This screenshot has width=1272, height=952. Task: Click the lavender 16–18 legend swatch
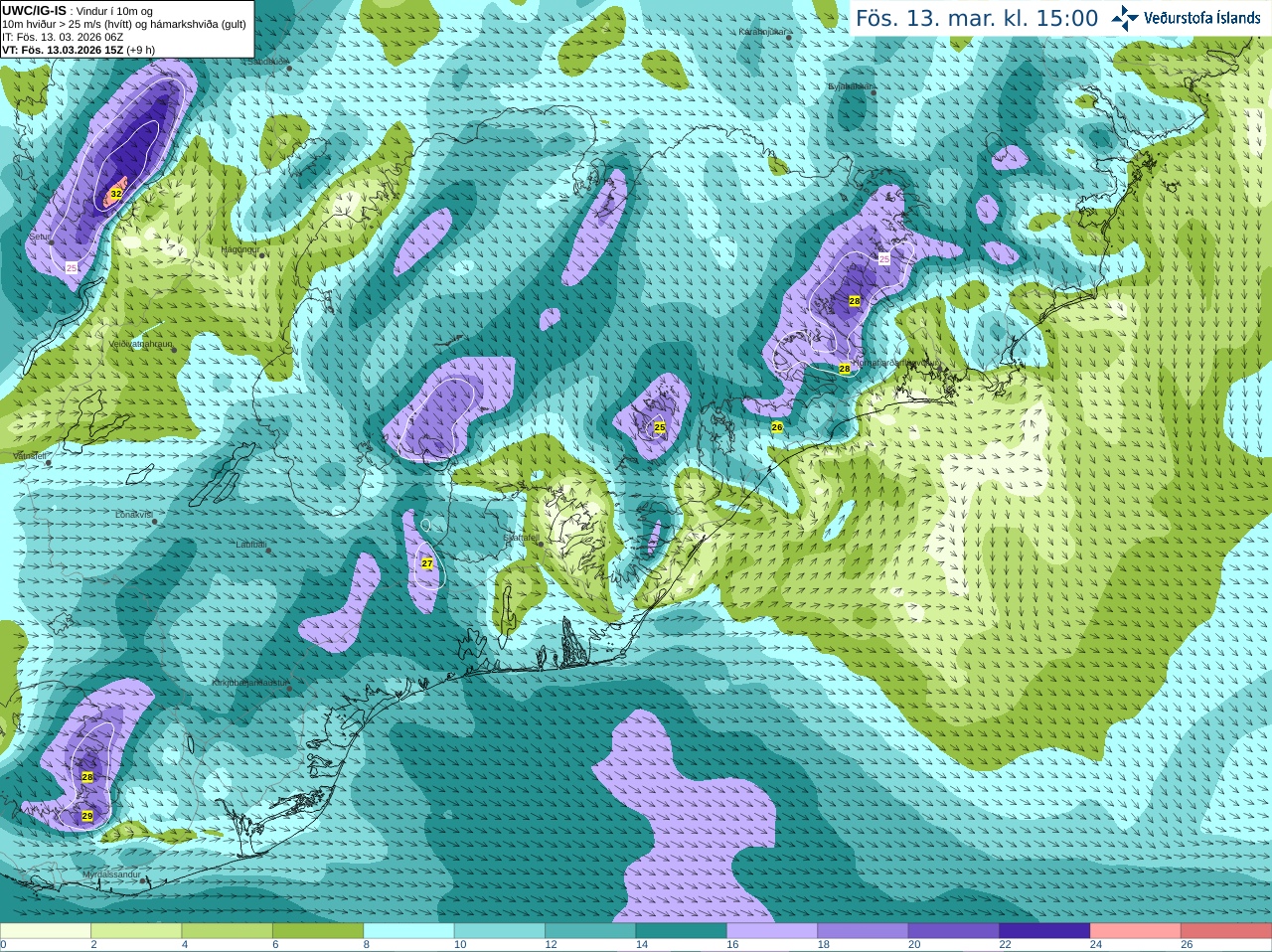coord(772,931)
